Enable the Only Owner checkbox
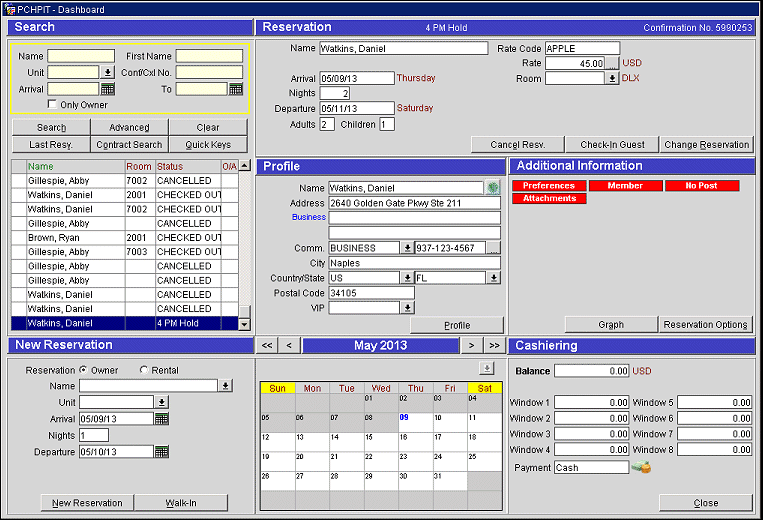Viewport: 763px width, 520px height. coord(54,104)
